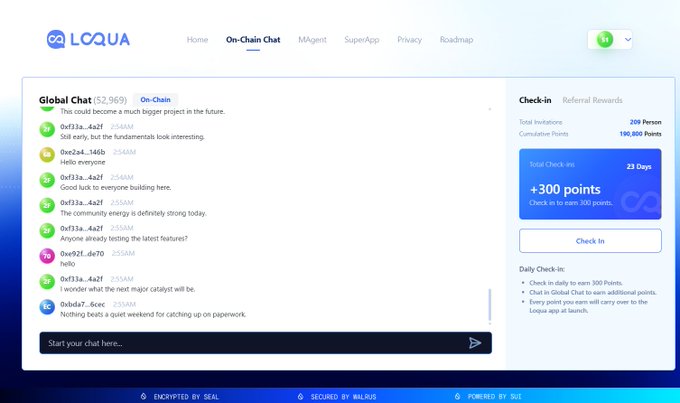Click message 'Nothing beats a quiet weekend'
680x403 pixels.
tap(153, 315)
